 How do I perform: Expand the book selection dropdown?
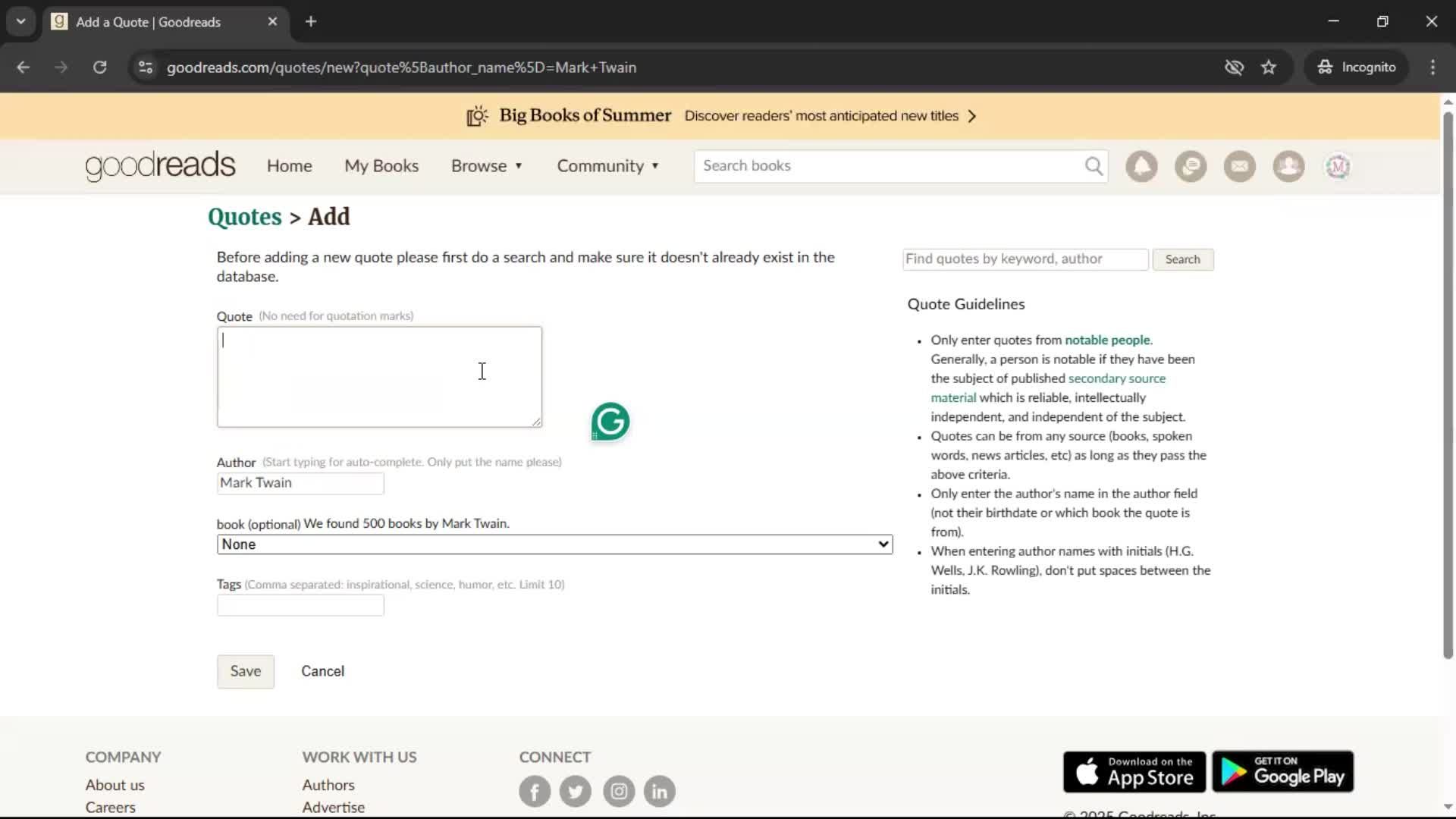point(554,544)
